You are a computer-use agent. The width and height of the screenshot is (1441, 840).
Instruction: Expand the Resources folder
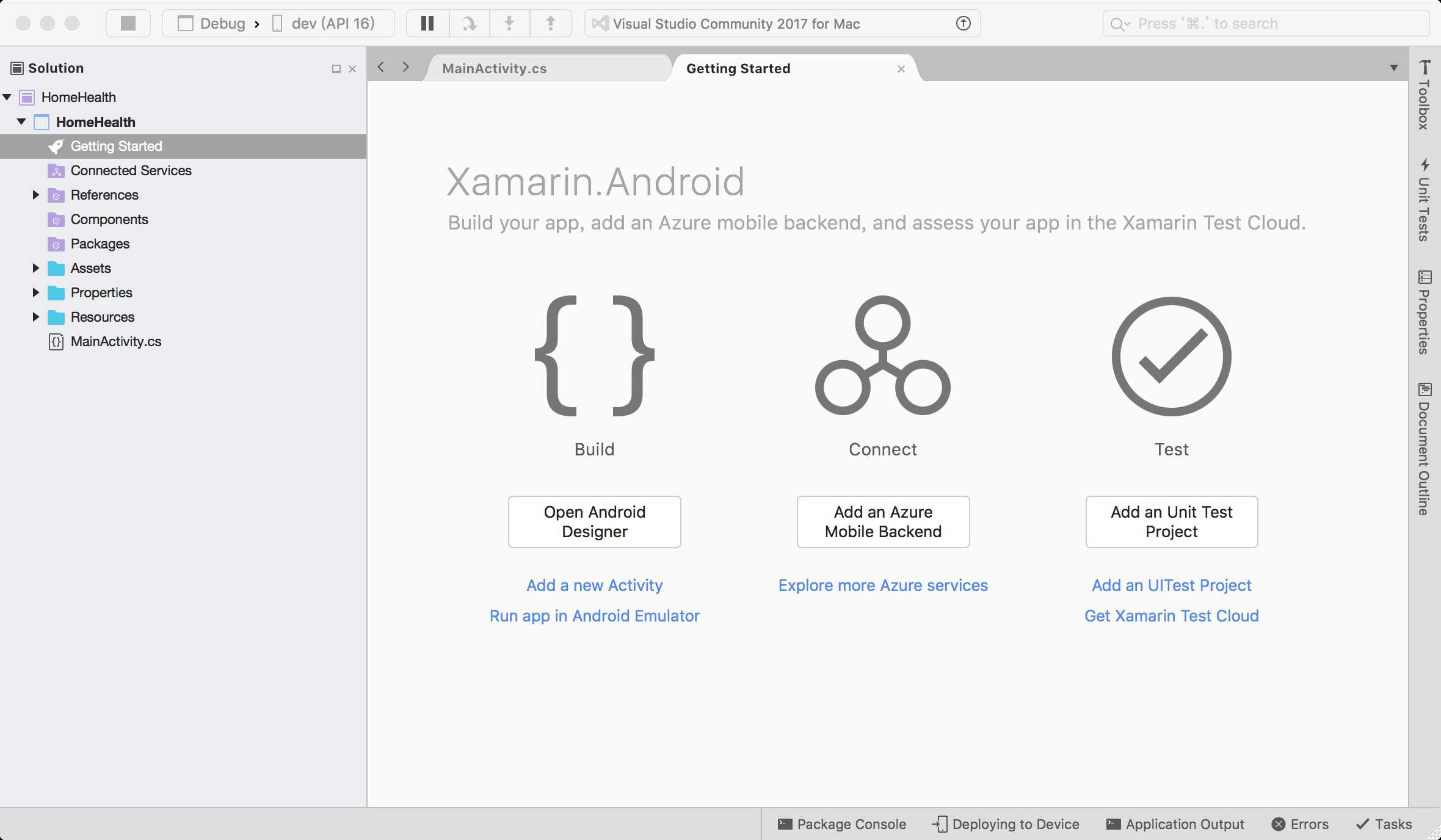[x=35, y=317]
